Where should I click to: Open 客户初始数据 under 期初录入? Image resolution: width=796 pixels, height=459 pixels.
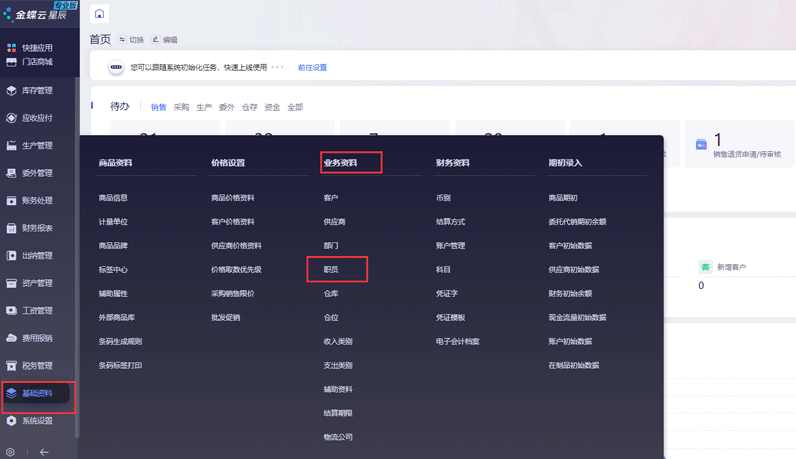pos(570,245)
